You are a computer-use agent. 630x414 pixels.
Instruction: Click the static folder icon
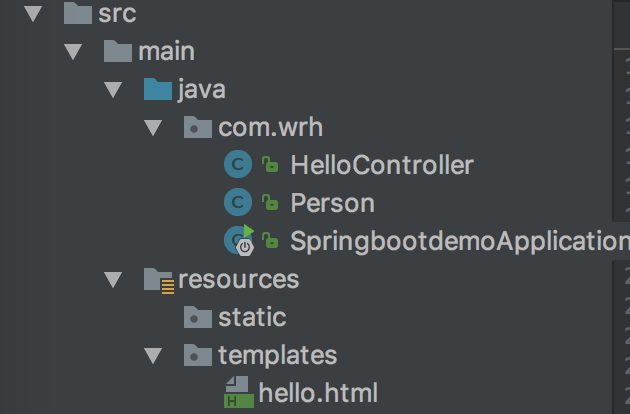coord(198,317)
